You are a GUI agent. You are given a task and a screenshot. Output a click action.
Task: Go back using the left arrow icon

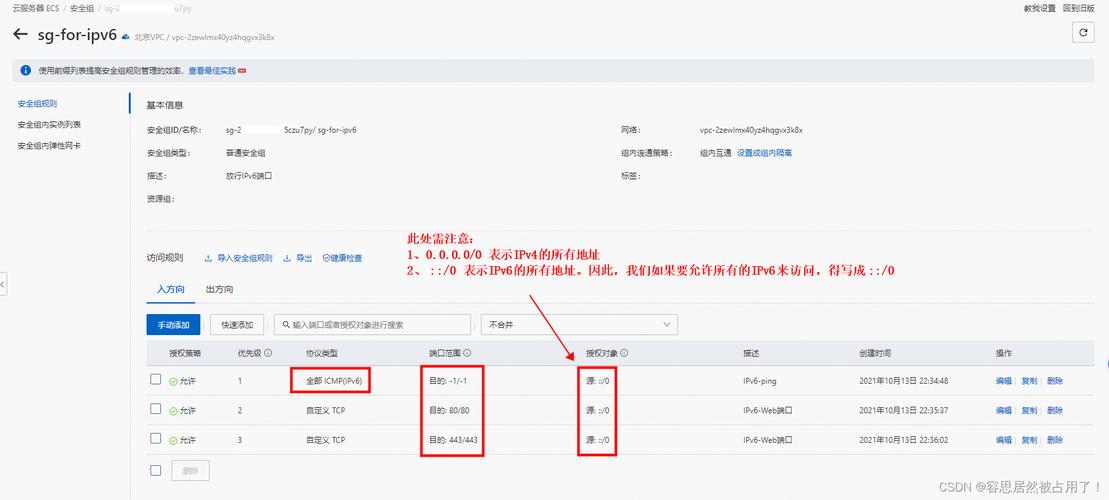click(21, 34)
